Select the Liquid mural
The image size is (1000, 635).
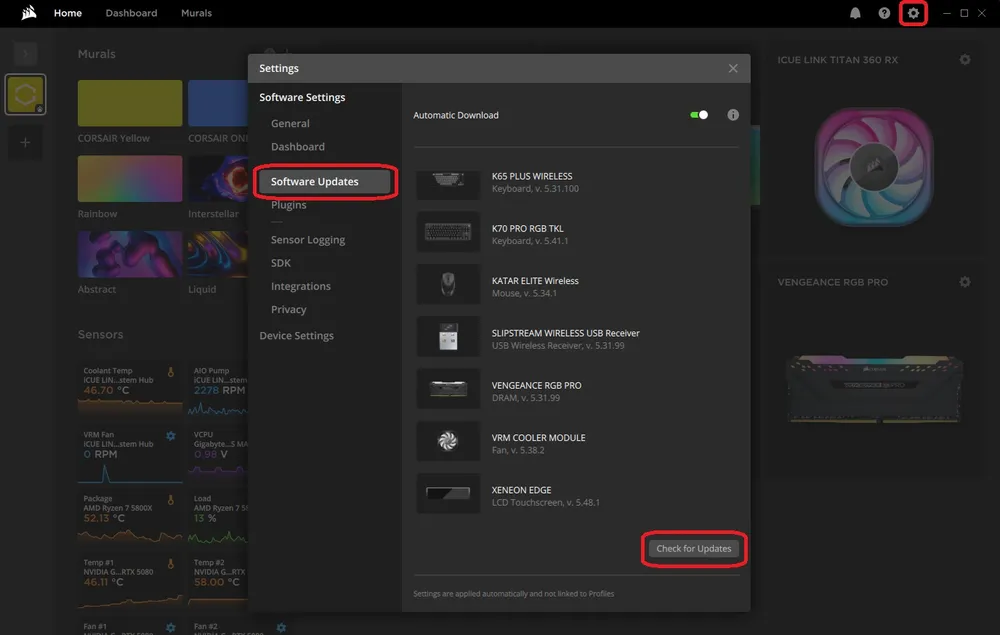[218, 254]
